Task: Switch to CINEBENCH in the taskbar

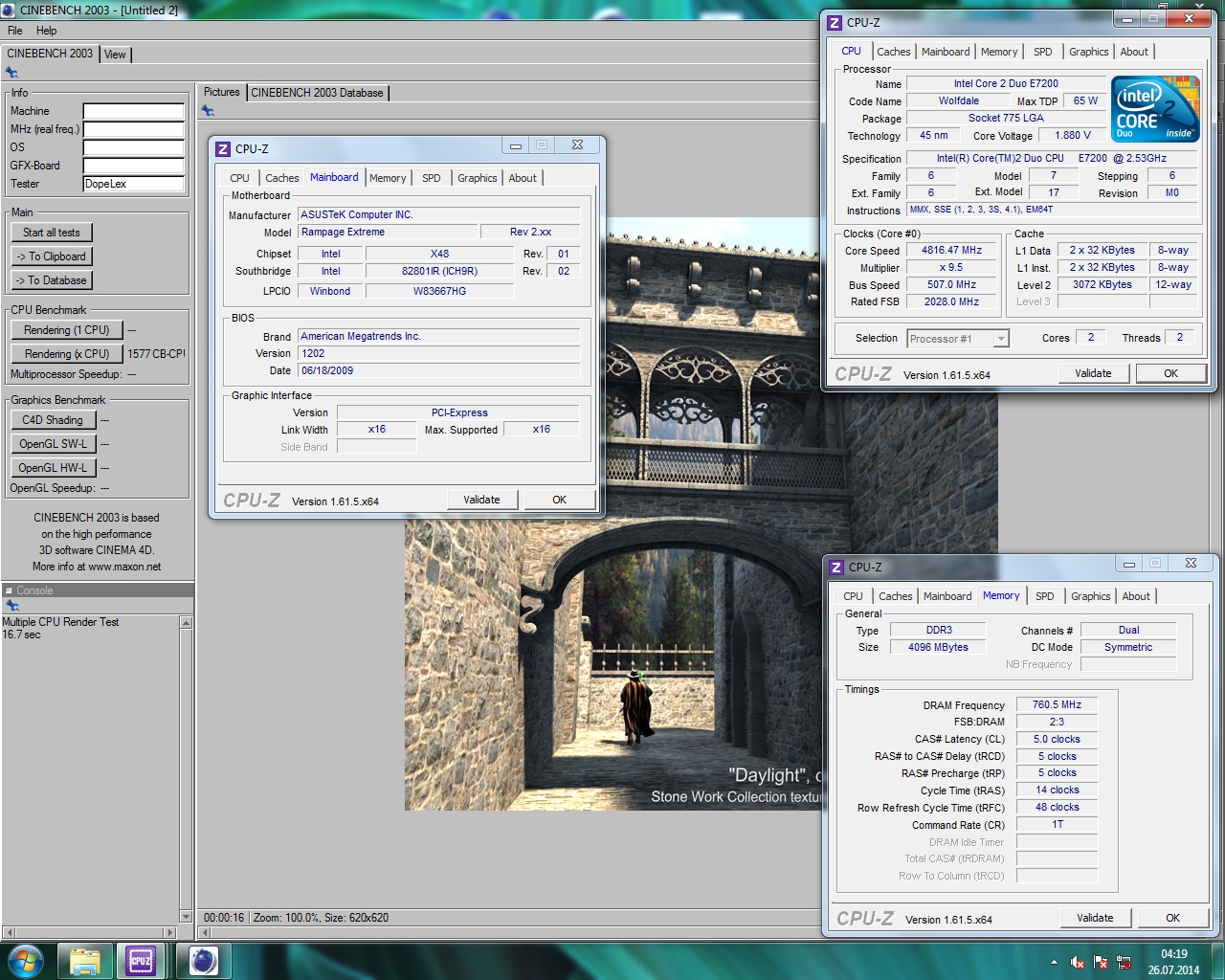Action: point(203,961)
